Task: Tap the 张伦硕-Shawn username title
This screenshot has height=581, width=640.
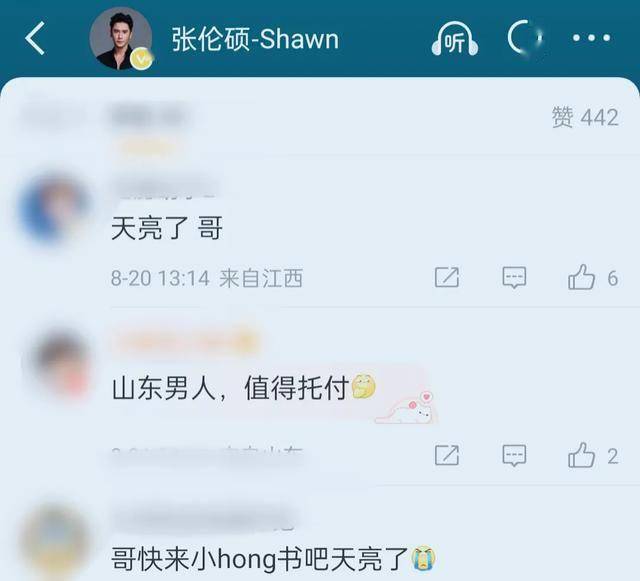Action: click(255, 40)
